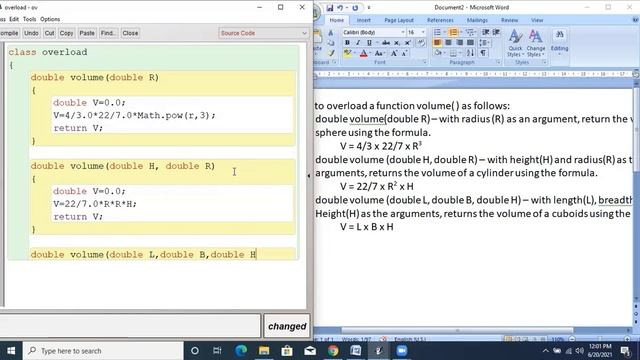Show paragraph marks in Word
The width and height of the screenshot is (640, 360).
point(483,53)
